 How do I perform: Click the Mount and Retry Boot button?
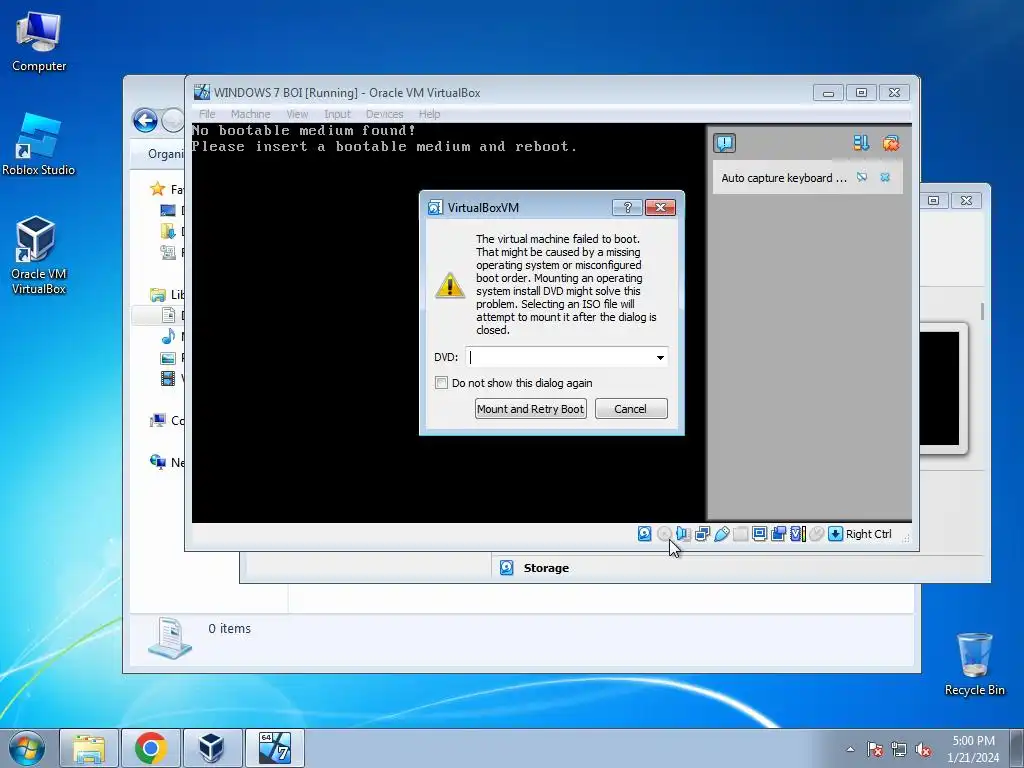530,409
